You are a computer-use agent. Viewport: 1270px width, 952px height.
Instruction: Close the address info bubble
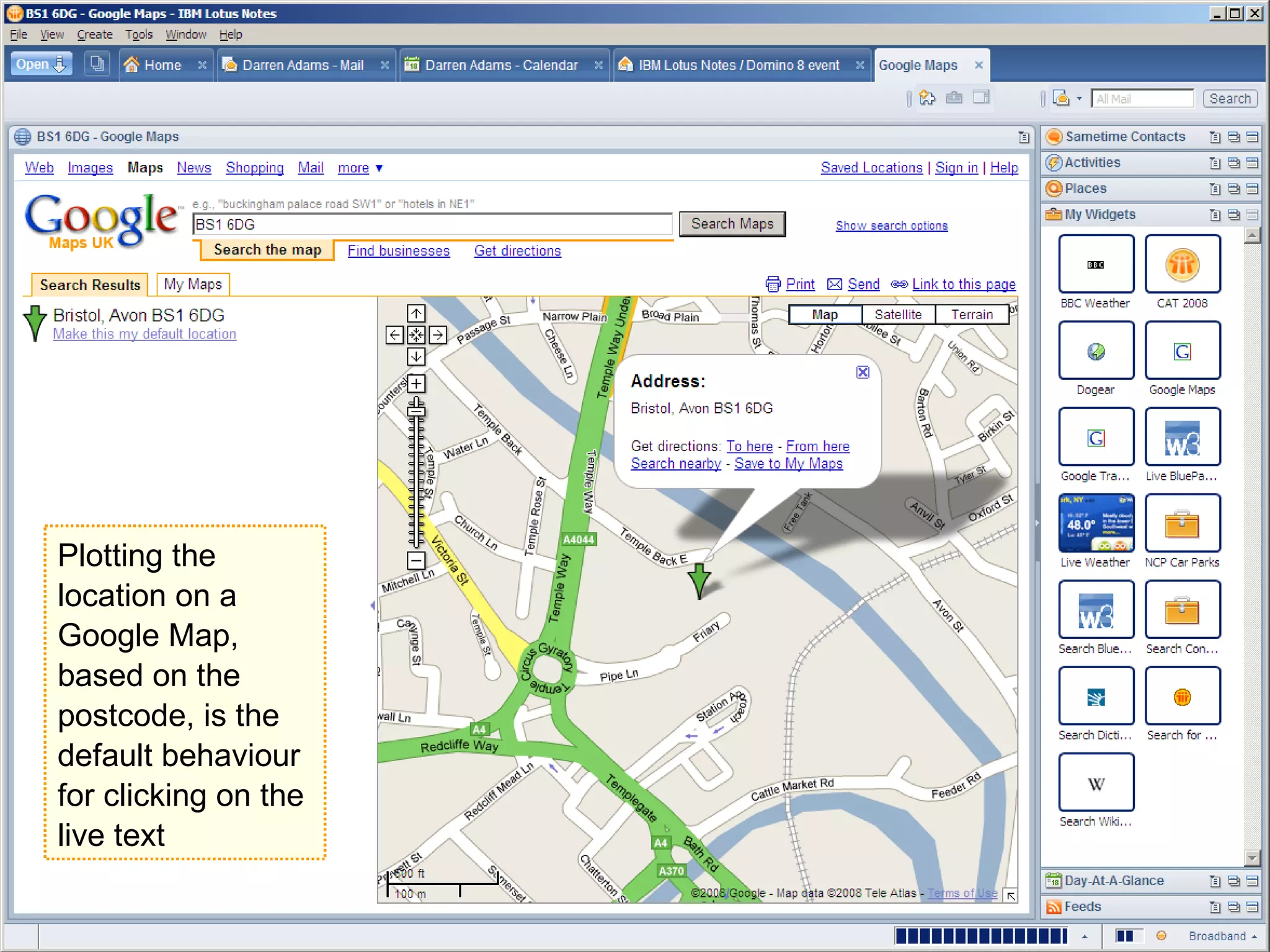click(863, 372)
